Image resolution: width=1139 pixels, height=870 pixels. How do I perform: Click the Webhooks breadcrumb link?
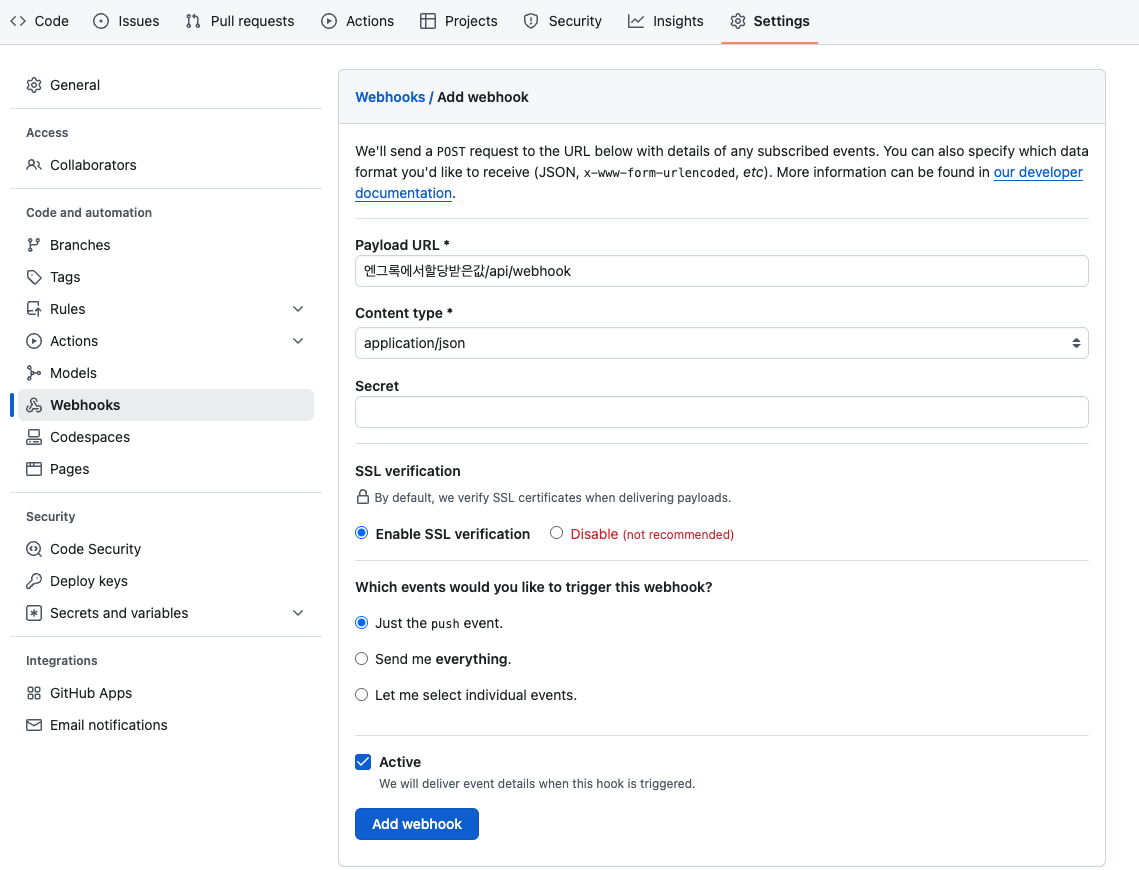point(390,97)
